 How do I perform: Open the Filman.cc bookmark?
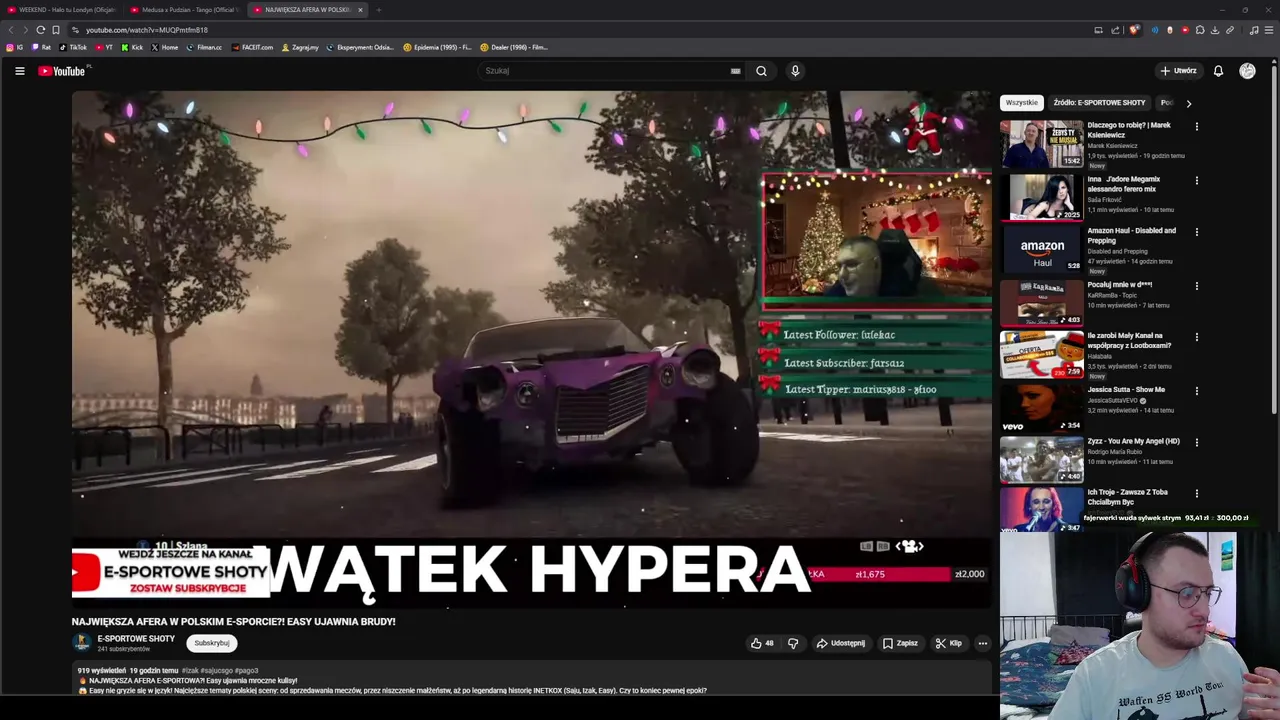[x=204, y=47]
